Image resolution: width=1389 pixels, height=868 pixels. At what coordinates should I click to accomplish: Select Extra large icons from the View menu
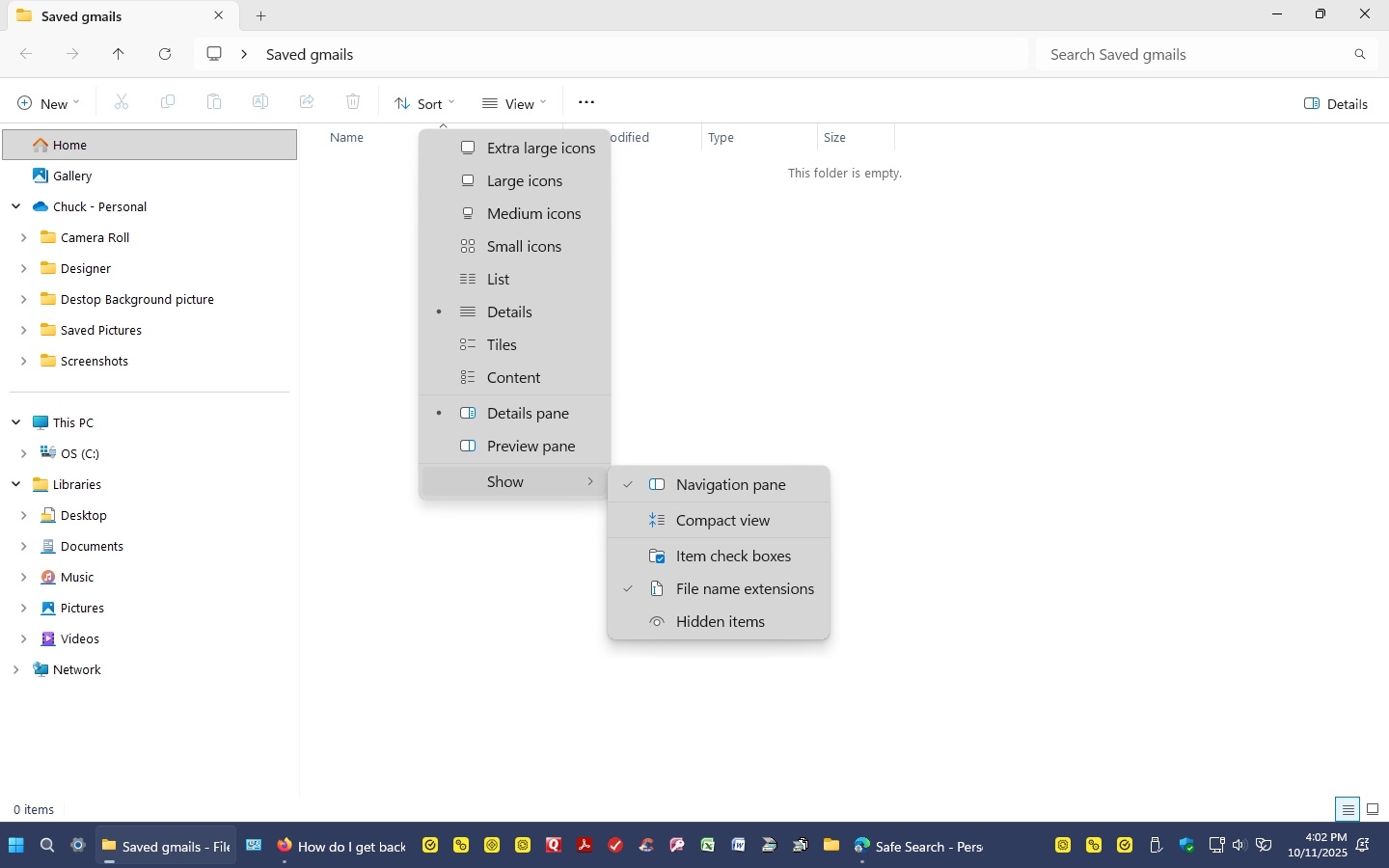[540, 148]
